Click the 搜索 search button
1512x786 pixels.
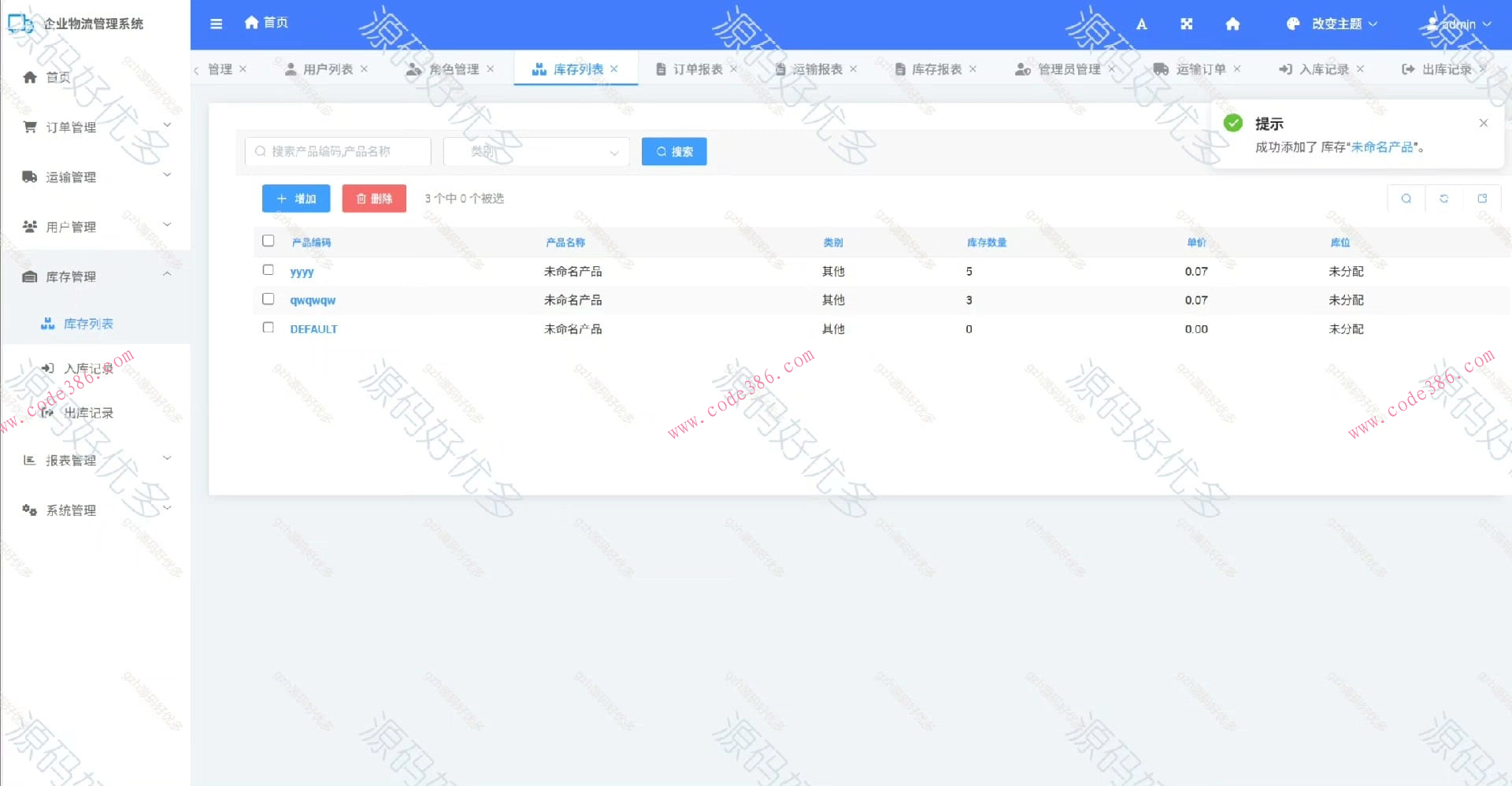click(674, 151)
